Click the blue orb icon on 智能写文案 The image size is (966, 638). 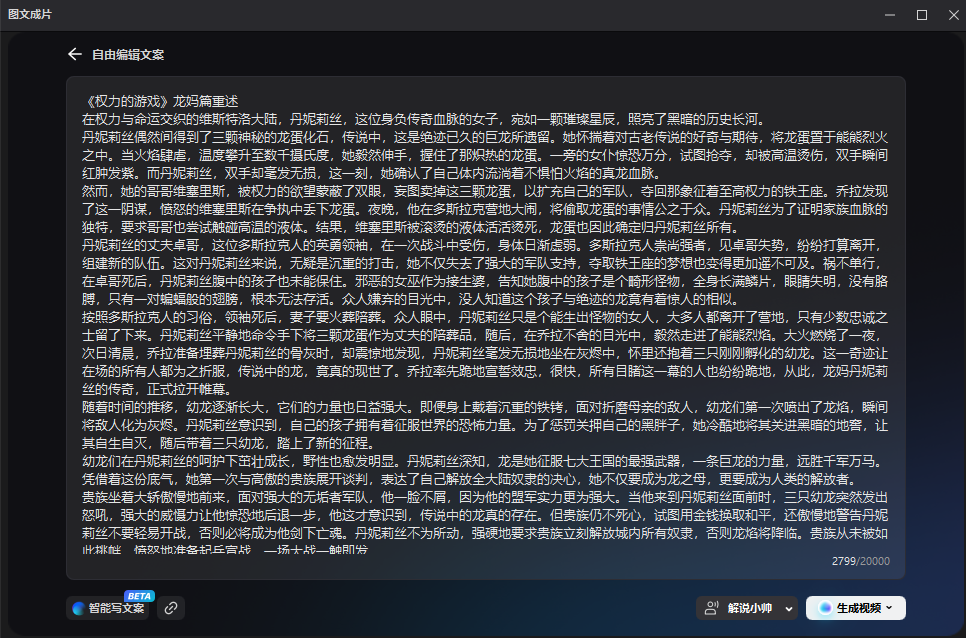[78, 608]
